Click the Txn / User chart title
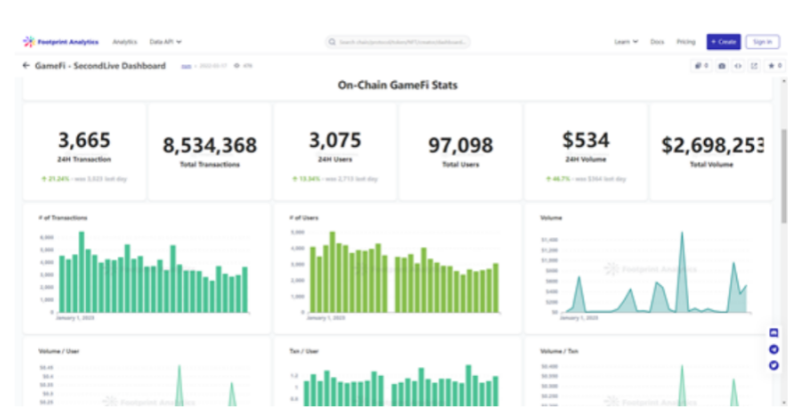 point(304,351)
